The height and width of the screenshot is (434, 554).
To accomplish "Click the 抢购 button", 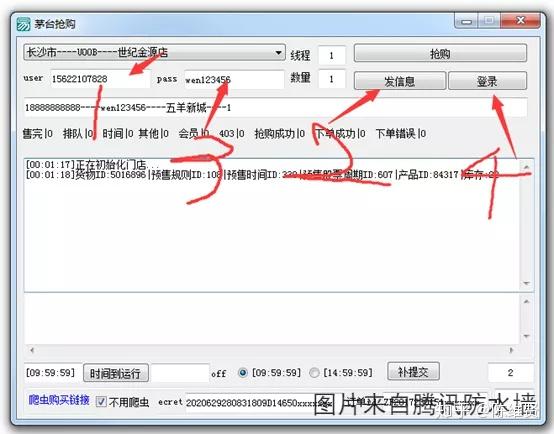I will coord(440,54).
